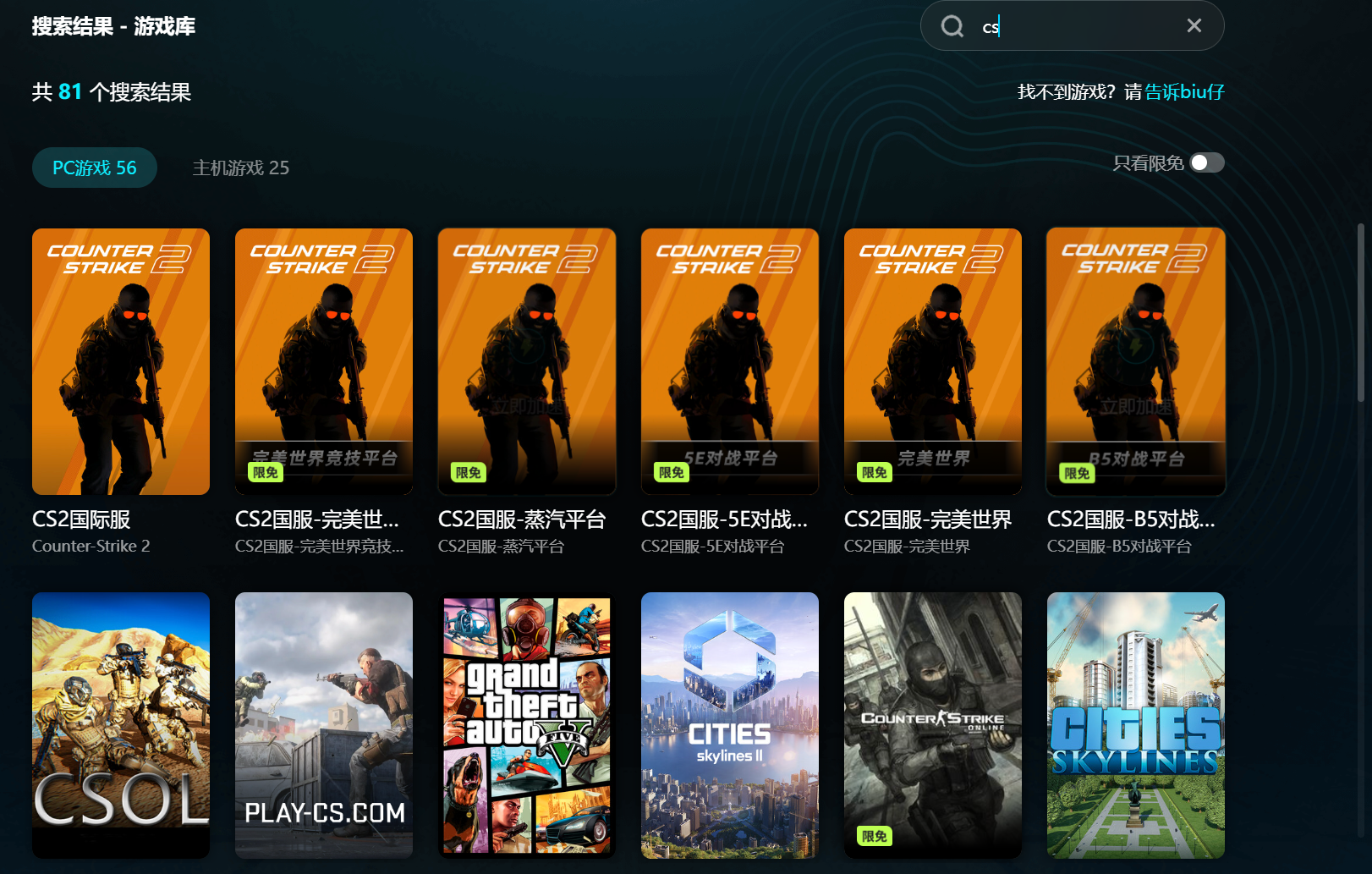This screenshot has width=1372, height=874.
Task: Click 限免 badge on 5E对战平台 card
Action: tap(672, 473)
